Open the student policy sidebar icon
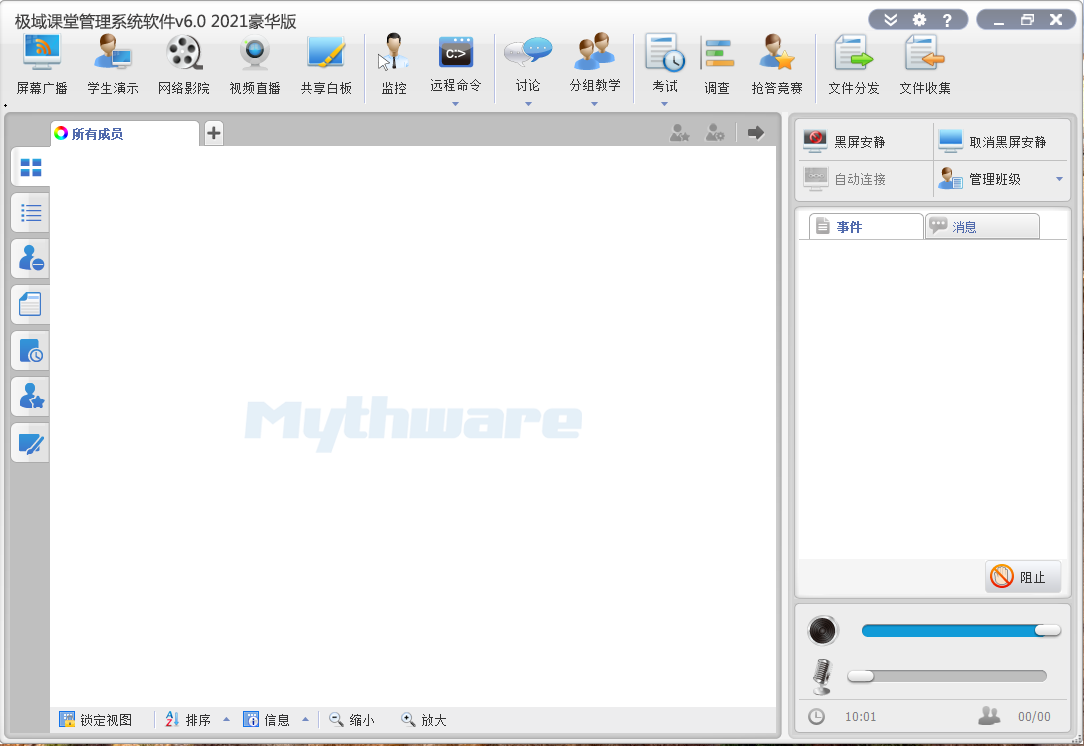The image size is (1084, 746). (30, 259)
